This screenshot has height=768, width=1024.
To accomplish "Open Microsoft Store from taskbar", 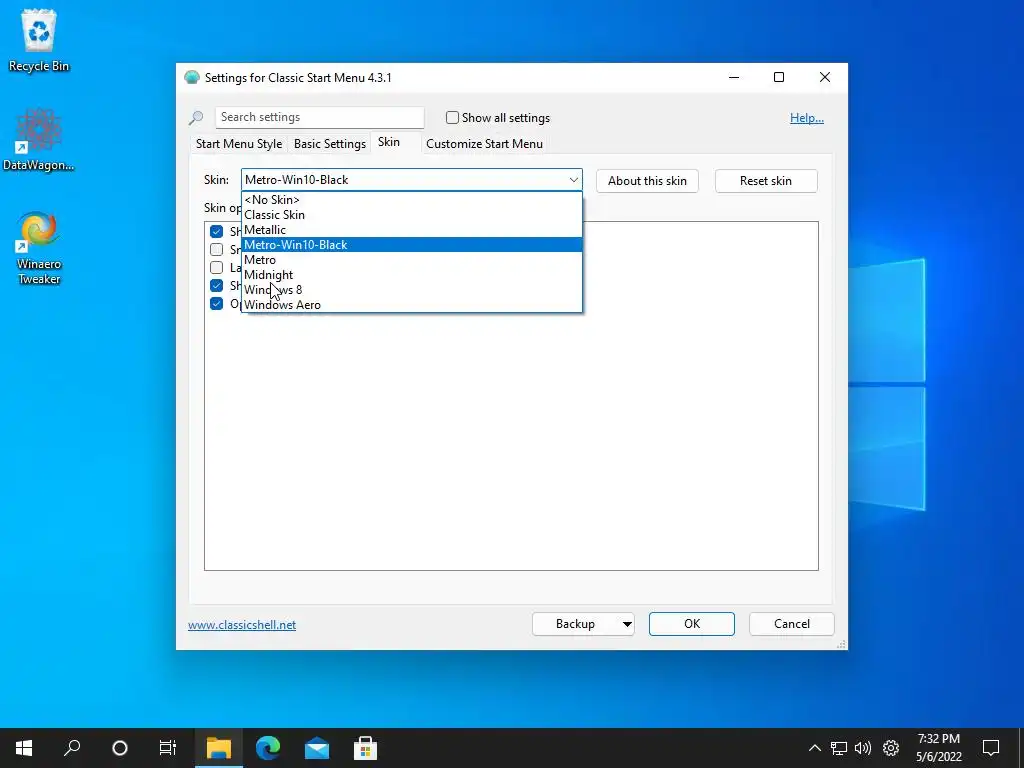I will click(365, 748).
